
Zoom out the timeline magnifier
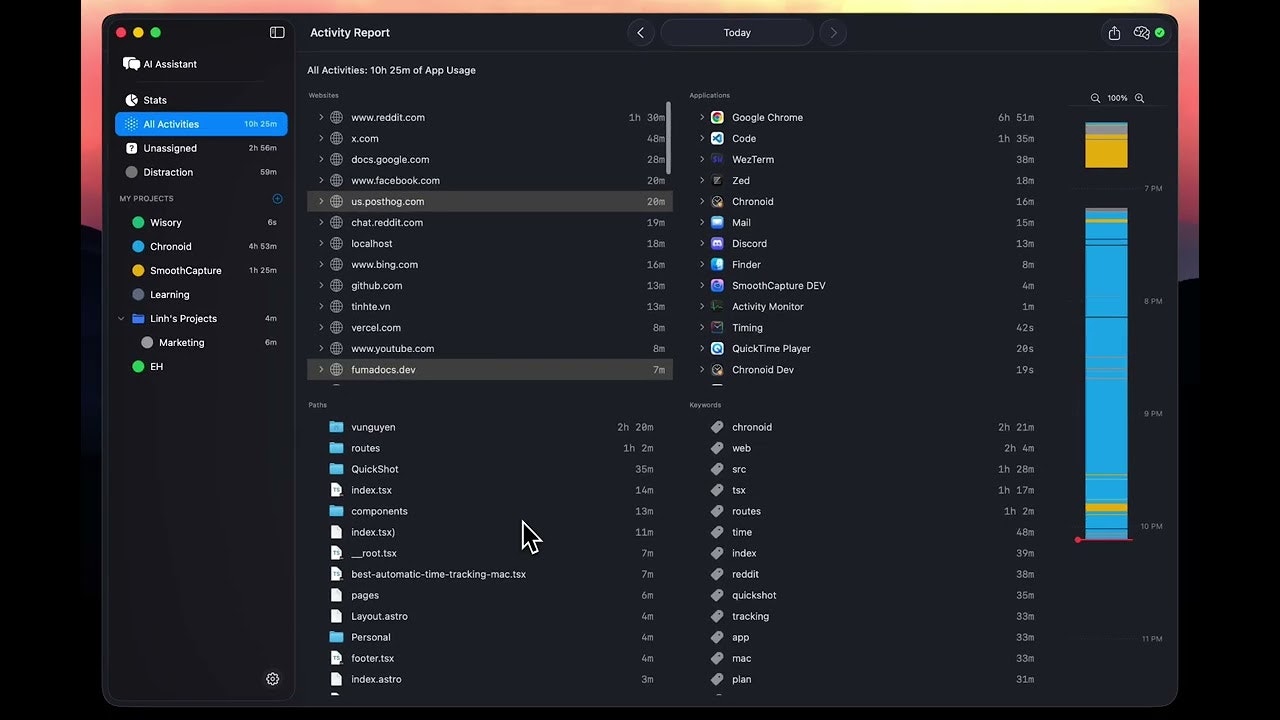[x=1095, y=98]
